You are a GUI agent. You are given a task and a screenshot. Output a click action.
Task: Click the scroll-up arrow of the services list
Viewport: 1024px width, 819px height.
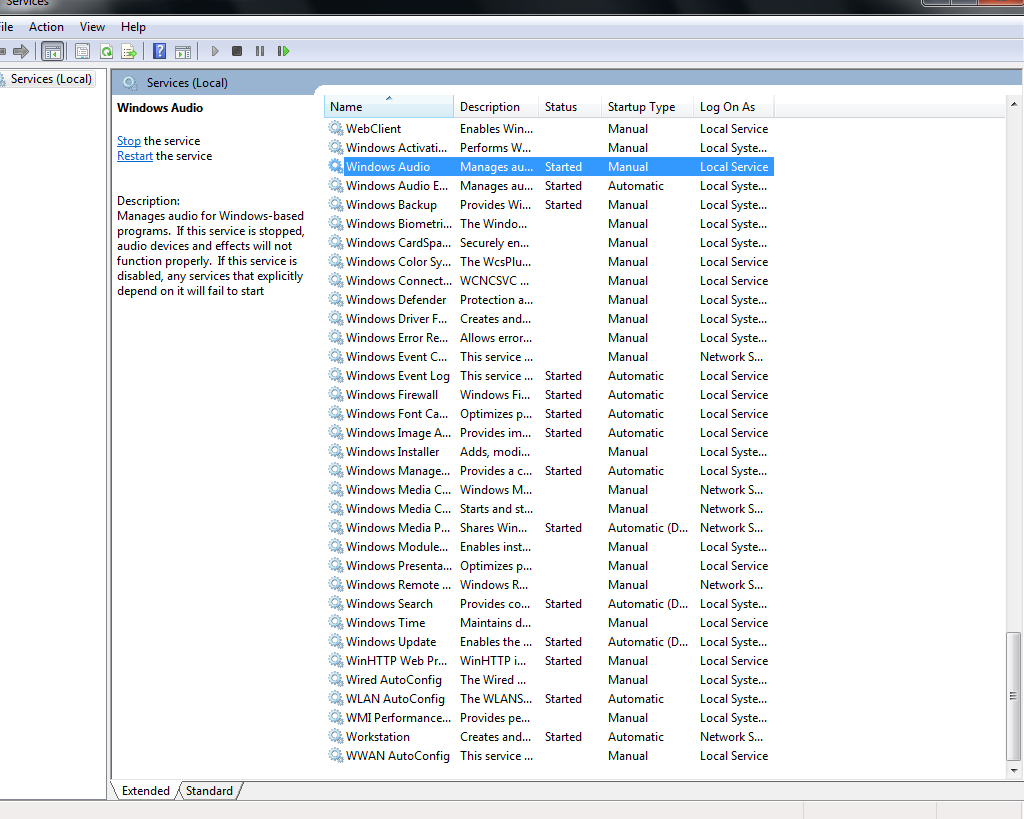pyautogui.click(x=1014, y=104)
